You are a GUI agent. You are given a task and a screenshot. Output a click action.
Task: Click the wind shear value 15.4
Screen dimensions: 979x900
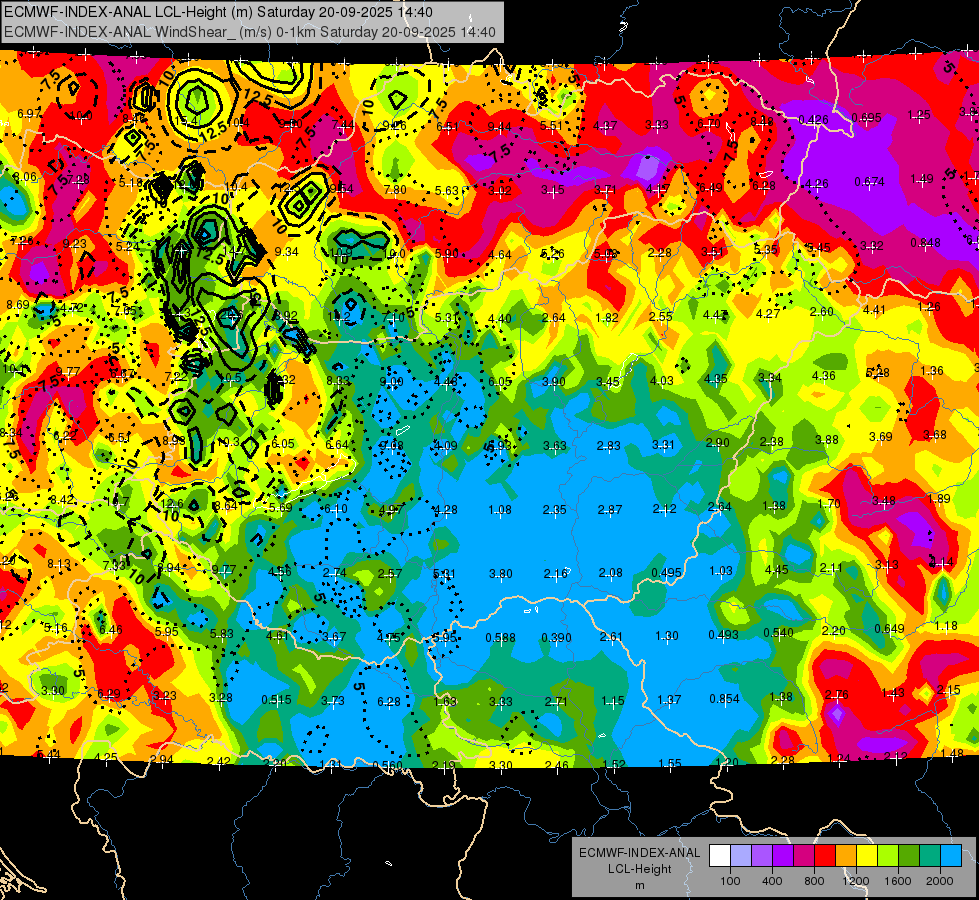coord(187,121)
